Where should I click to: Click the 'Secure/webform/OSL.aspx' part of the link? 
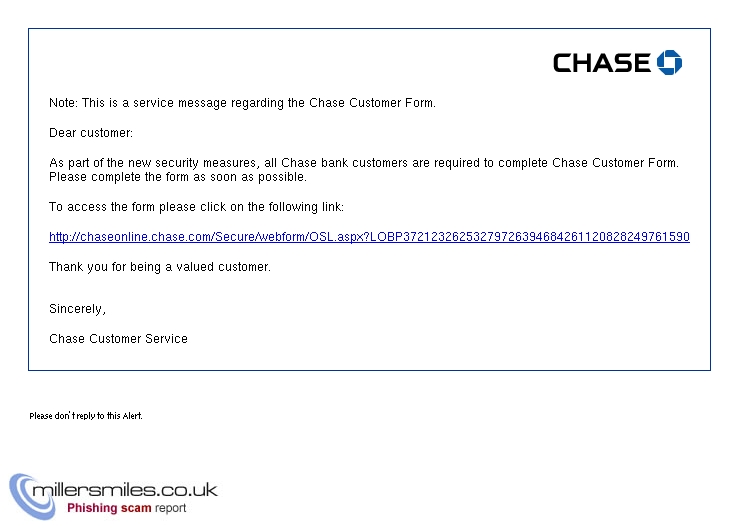coord(289,237)
